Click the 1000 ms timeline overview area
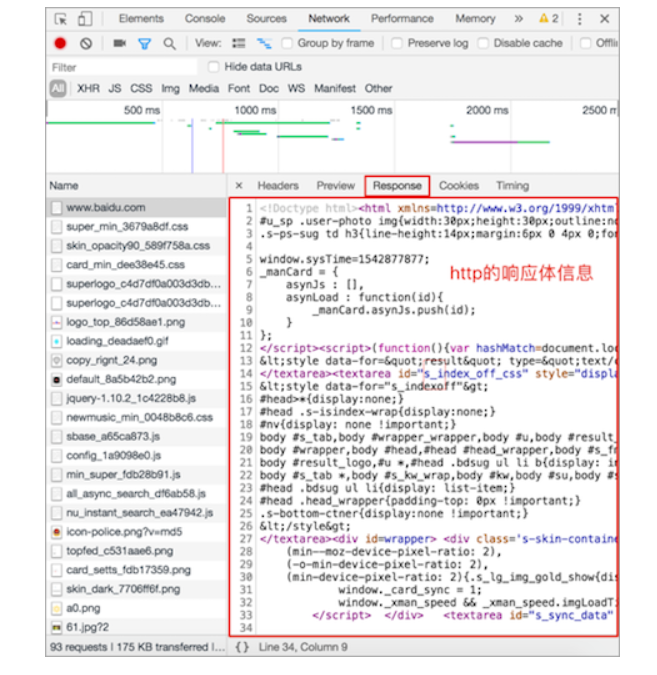Viewport: 657px width, 675px height. point(255,111)
